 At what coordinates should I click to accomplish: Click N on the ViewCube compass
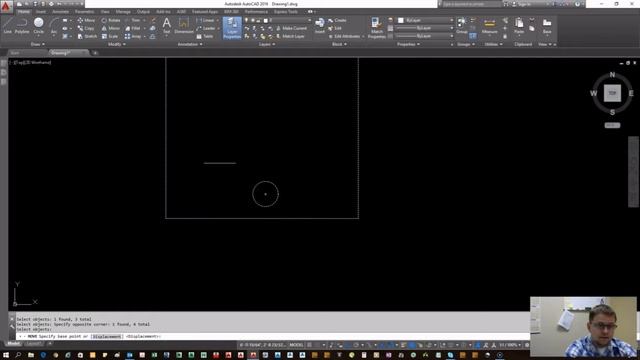(612, 75)
